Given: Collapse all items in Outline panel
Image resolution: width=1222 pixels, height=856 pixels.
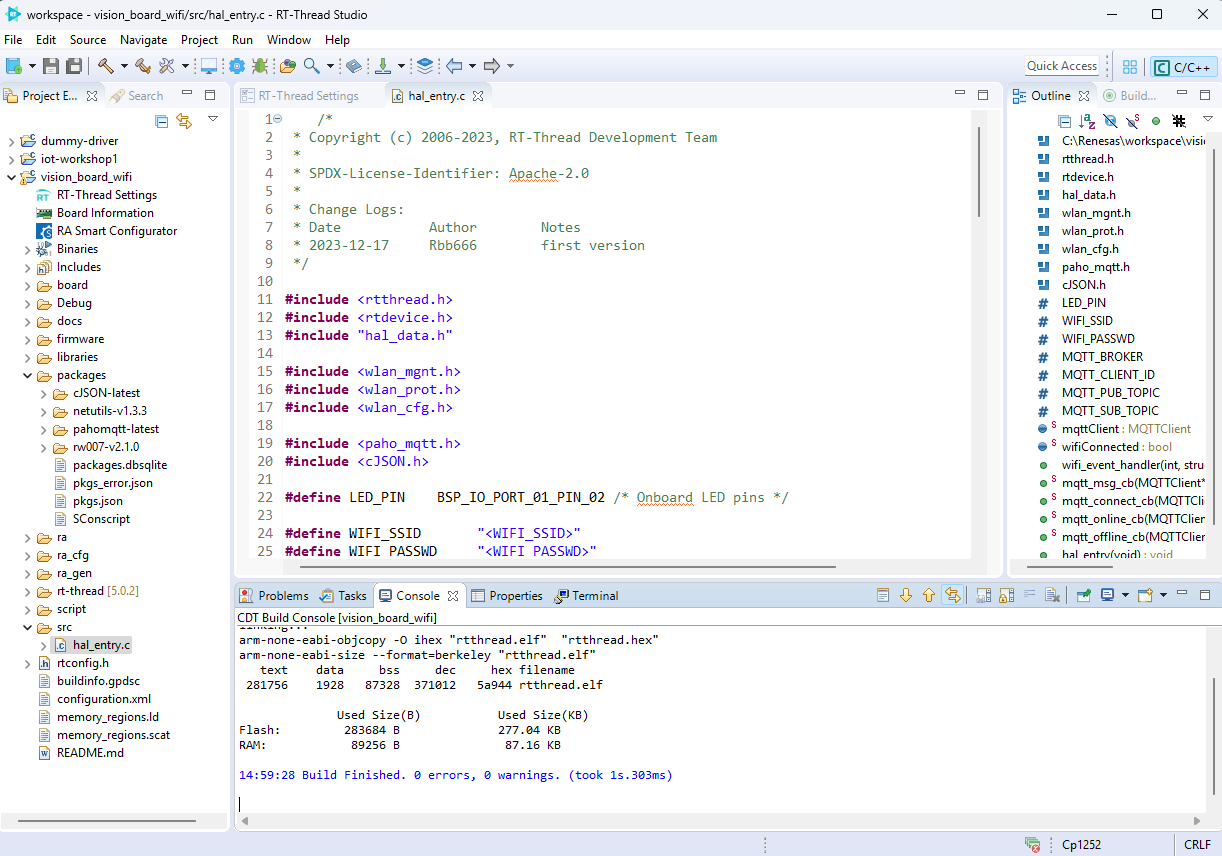Looking at the screenshot, I should pos(1065,121).
